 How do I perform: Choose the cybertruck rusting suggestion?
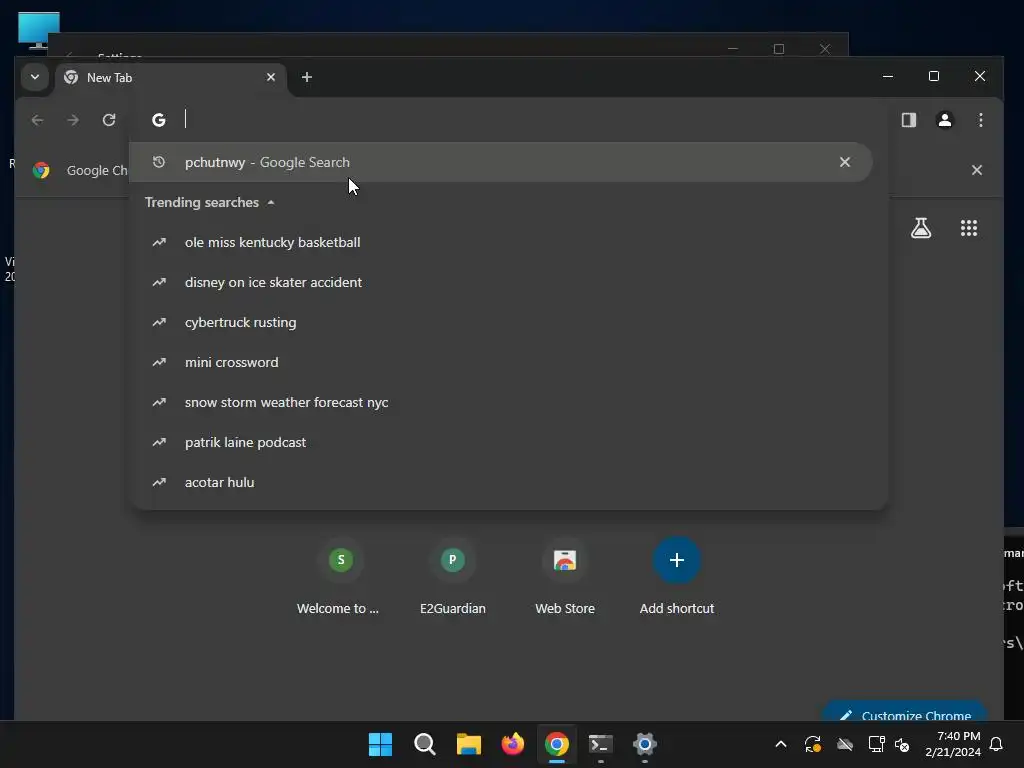tap(508, 323)
